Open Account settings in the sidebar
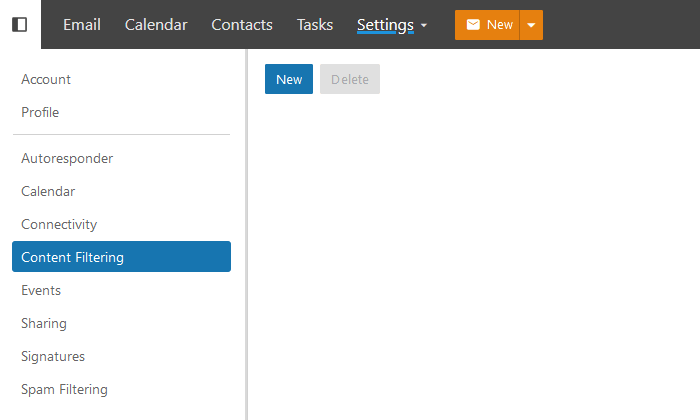700x420 pixels. pos(46,79)
